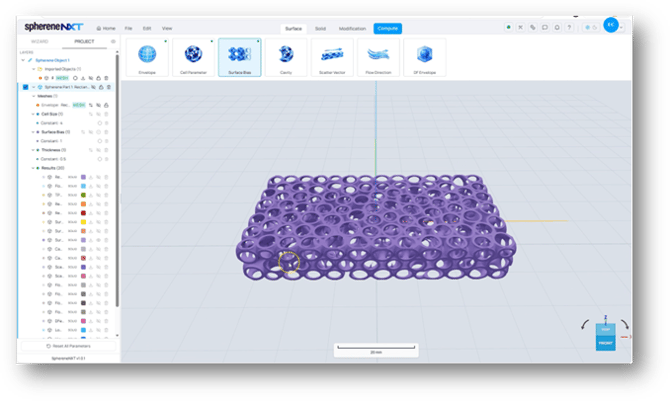Toggle eye icon beside PROJECT tab
The image size is (670, 401).
[x=113, y=41]
